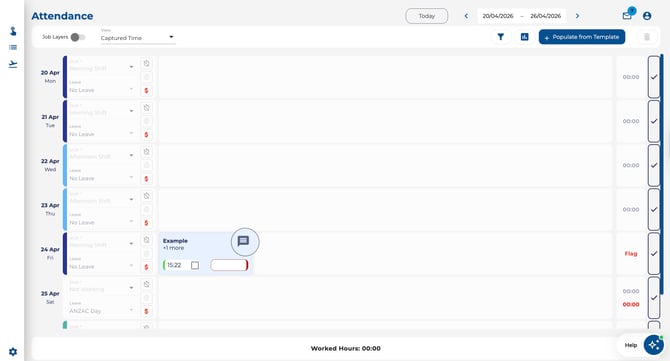Click the Help button
The image size is (670, 361).
coord(631,345)
